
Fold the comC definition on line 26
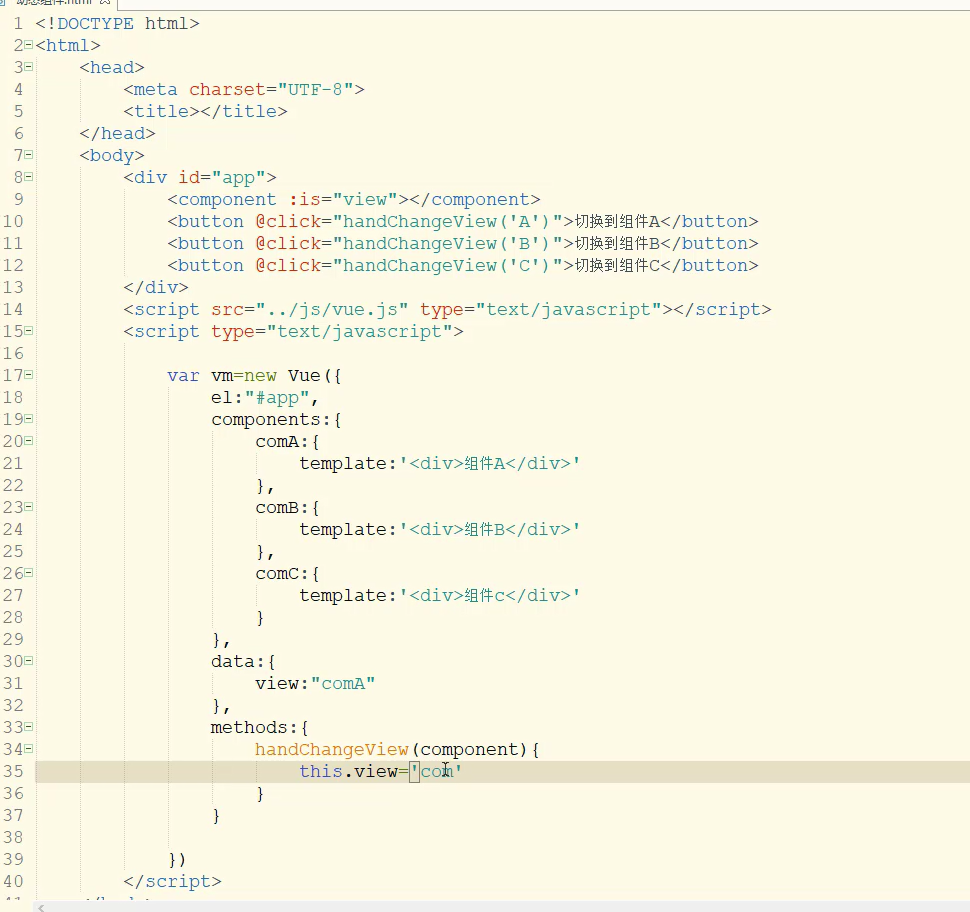pyautogui.click(x=28, y=573)
